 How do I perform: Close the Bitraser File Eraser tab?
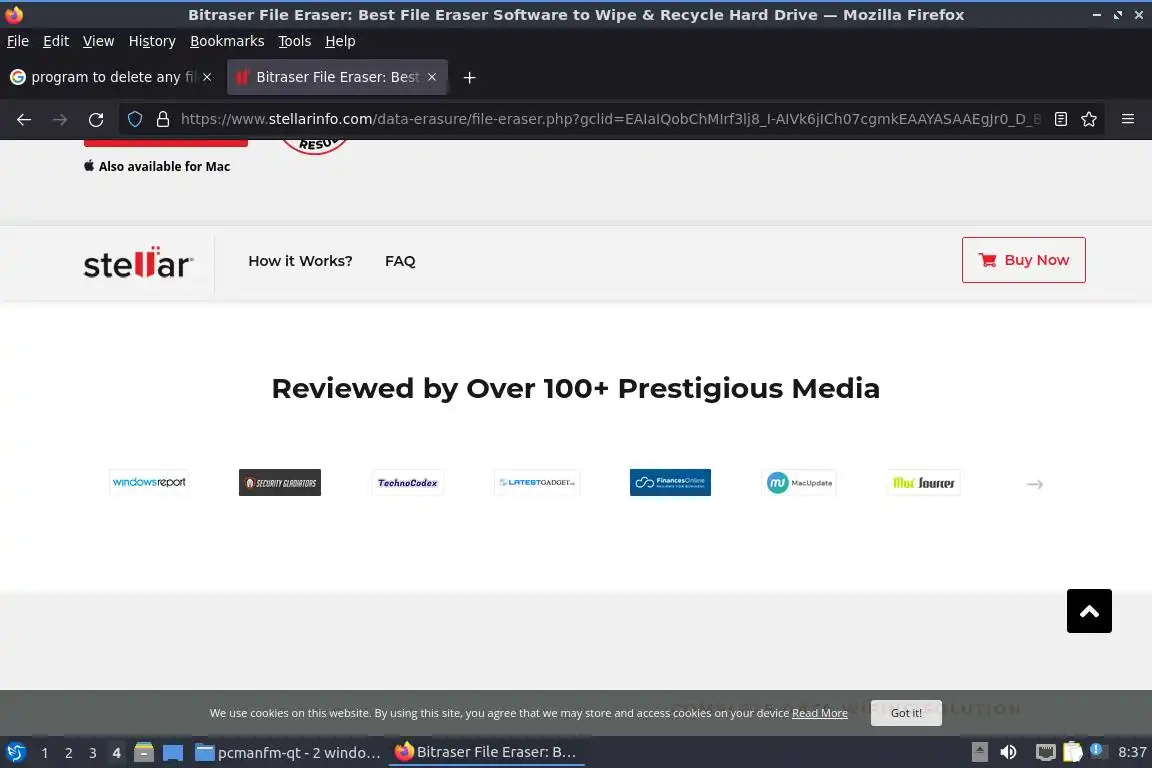click(432, 77)
